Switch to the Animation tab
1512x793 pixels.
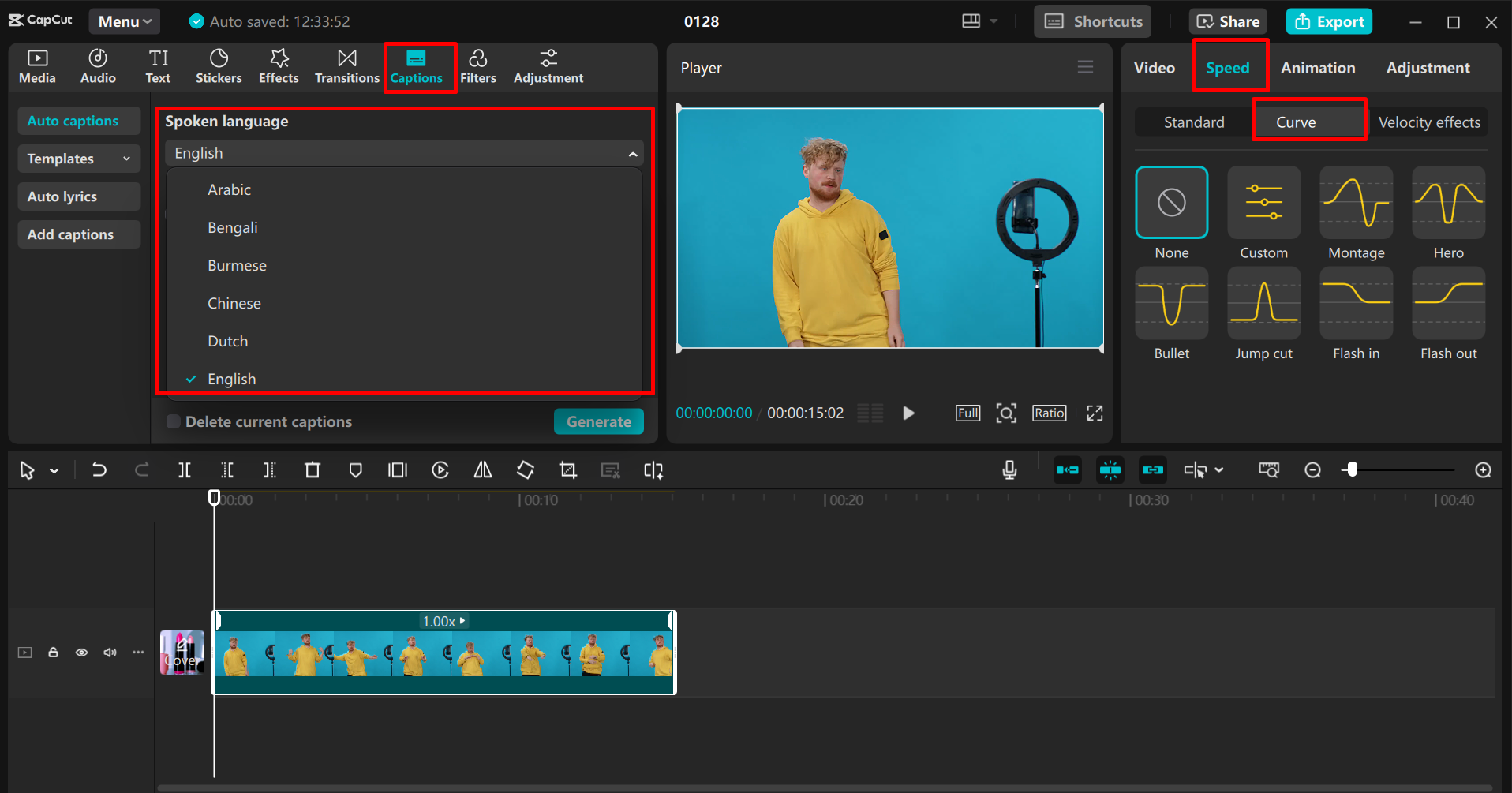click(x=1317, y=68)
